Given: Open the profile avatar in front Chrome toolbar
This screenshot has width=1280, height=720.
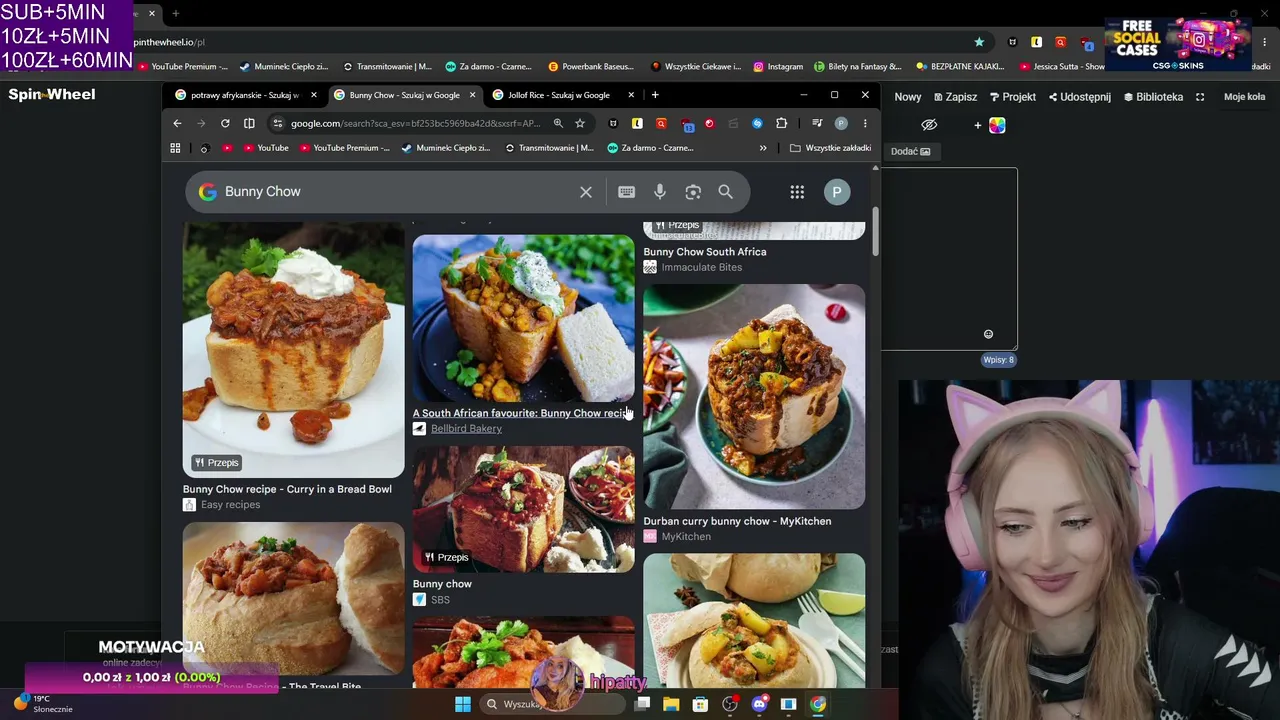Looking at the screenshot, I should coord(841,123).
